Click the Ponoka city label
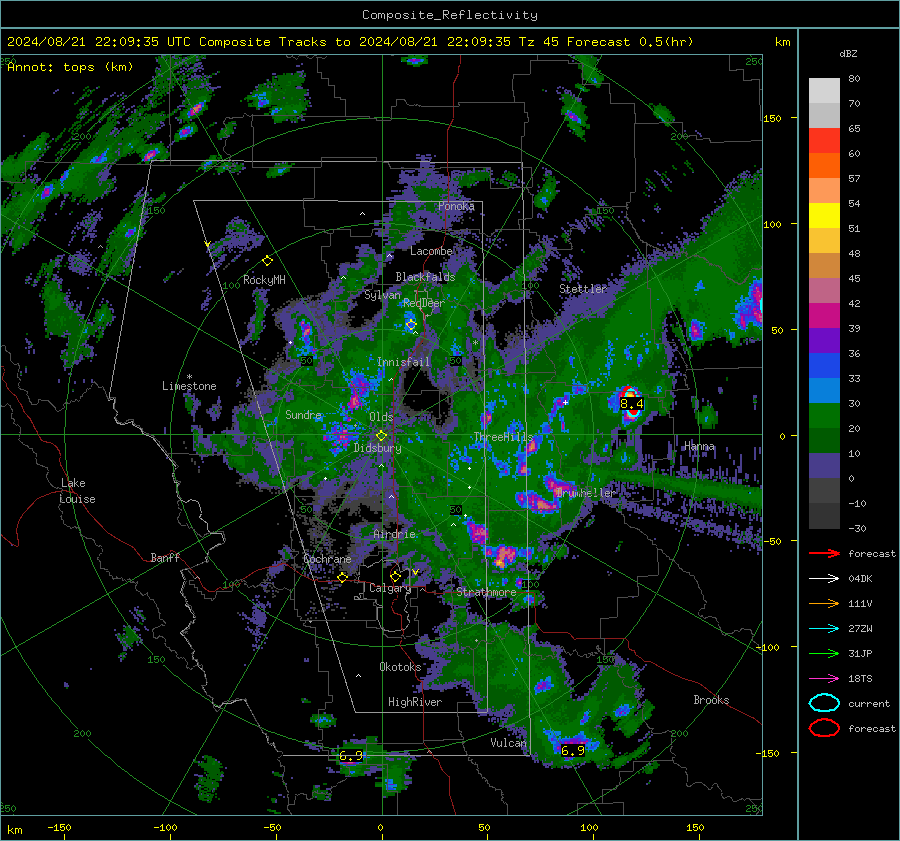The height and width of the screenshot is (841, 900). [456, 206]
